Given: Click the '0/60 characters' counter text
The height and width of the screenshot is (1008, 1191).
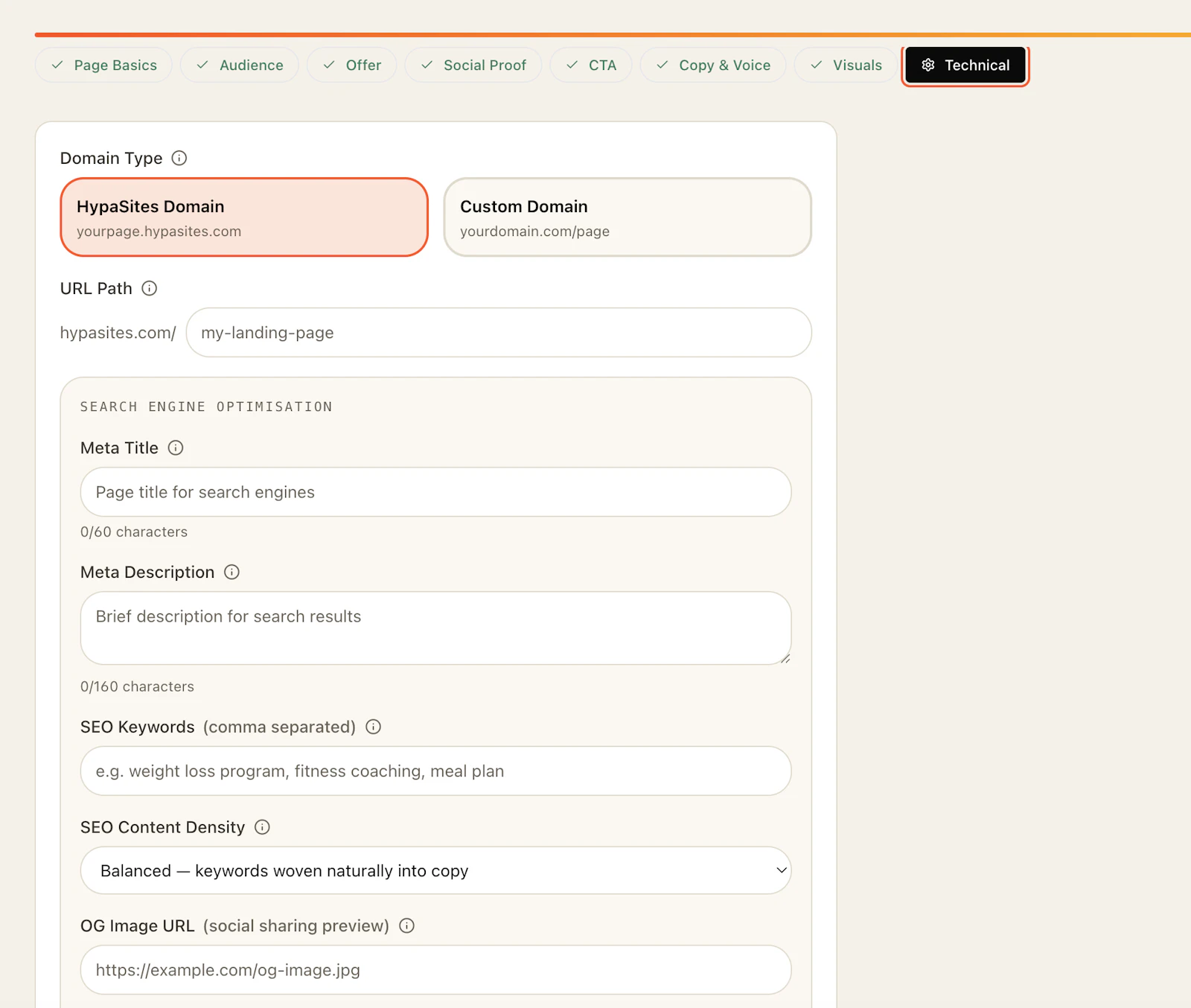Looking at the screenshot, I should (134, 532).
